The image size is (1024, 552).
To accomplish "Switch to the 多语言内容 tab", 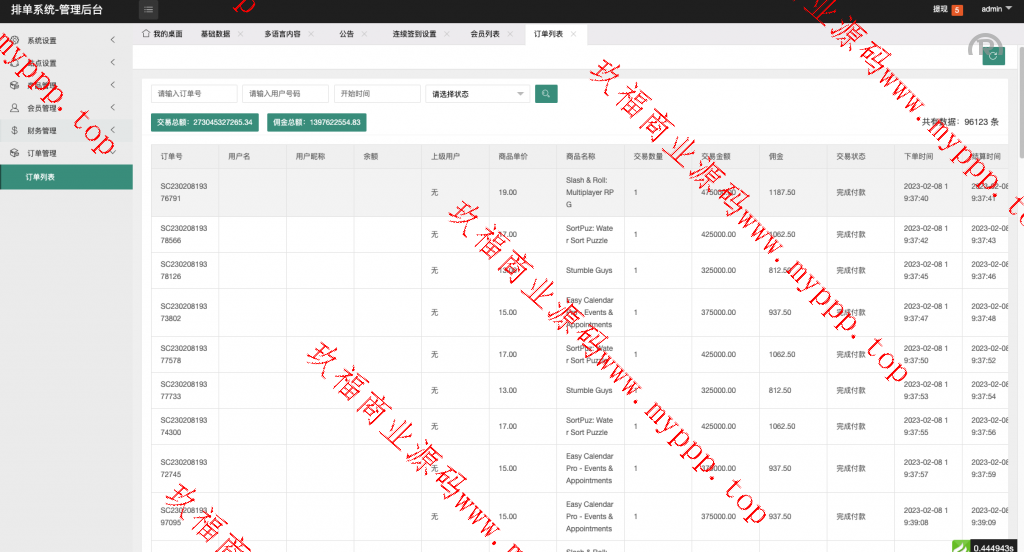I will click(x=282, y=34).
